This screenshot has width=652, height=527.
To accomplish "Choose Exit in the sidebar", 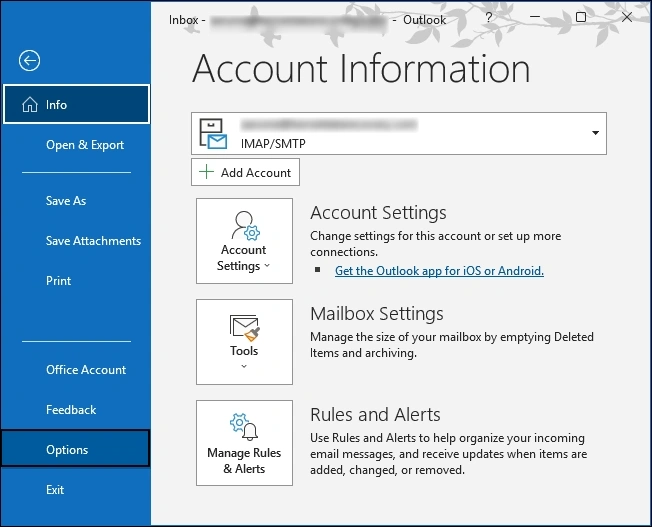I will pos(55,490).
